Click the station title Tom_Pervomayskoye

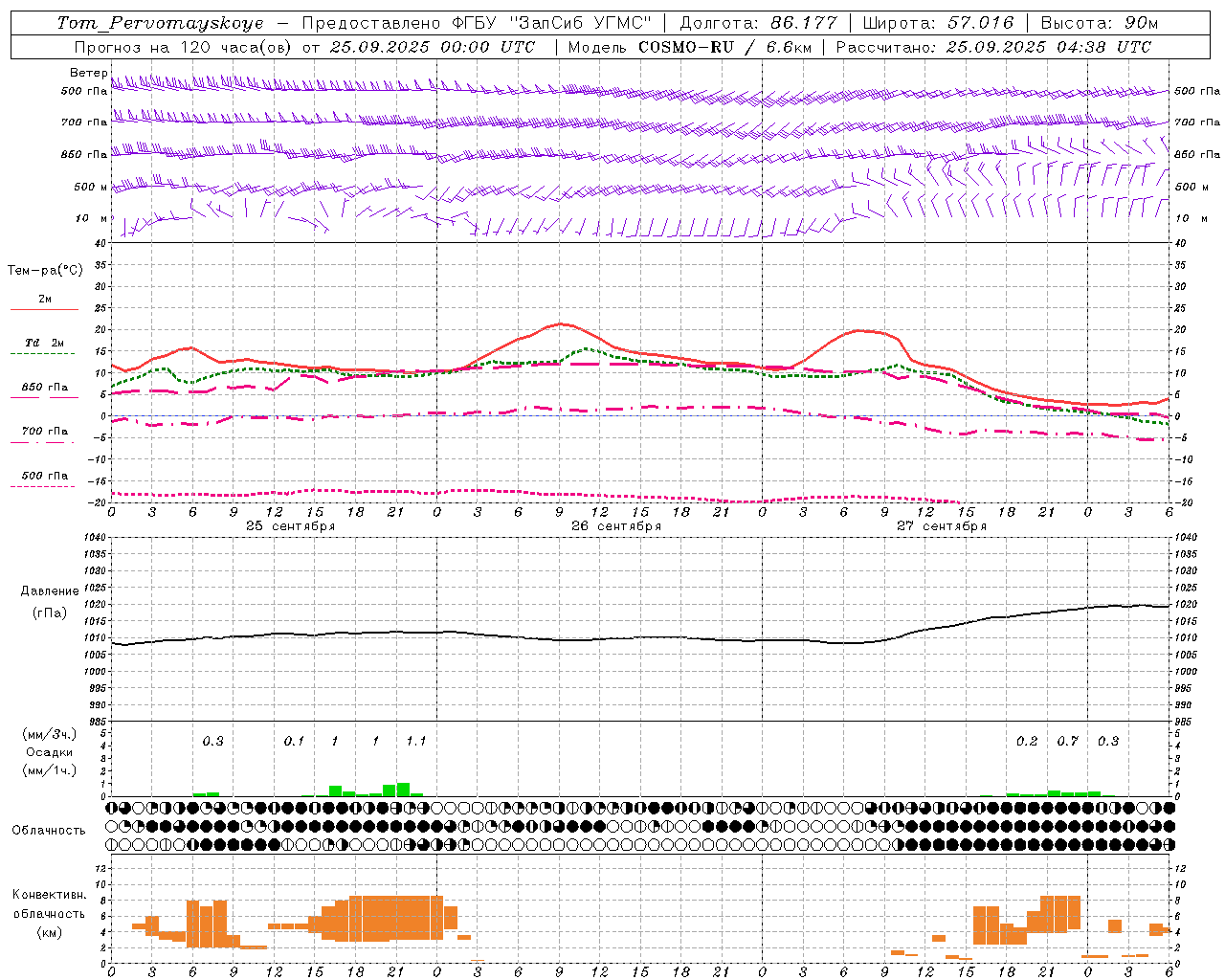(x=160, y=23)
